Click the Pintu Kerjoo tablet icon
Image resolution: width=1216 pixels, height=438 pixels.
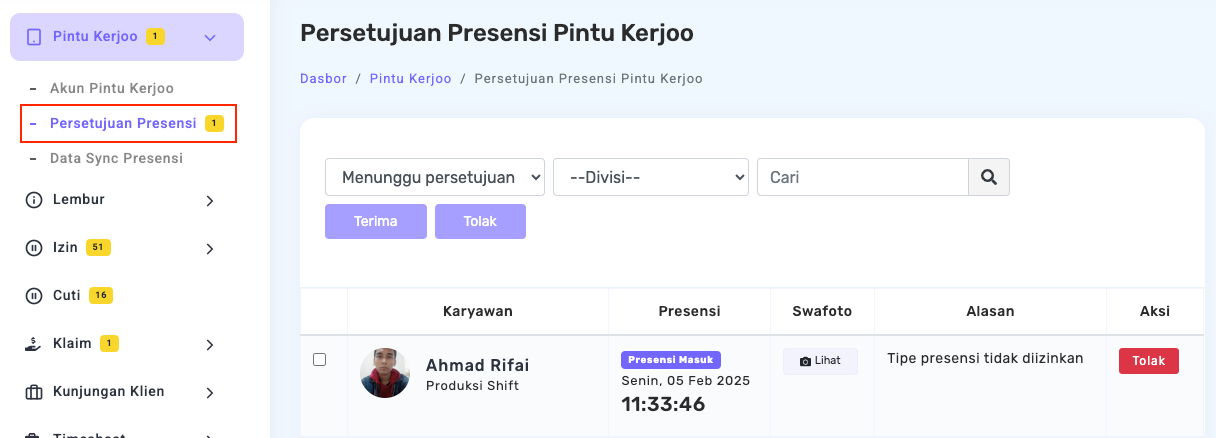pyautogui.click(x=34, y=37)
